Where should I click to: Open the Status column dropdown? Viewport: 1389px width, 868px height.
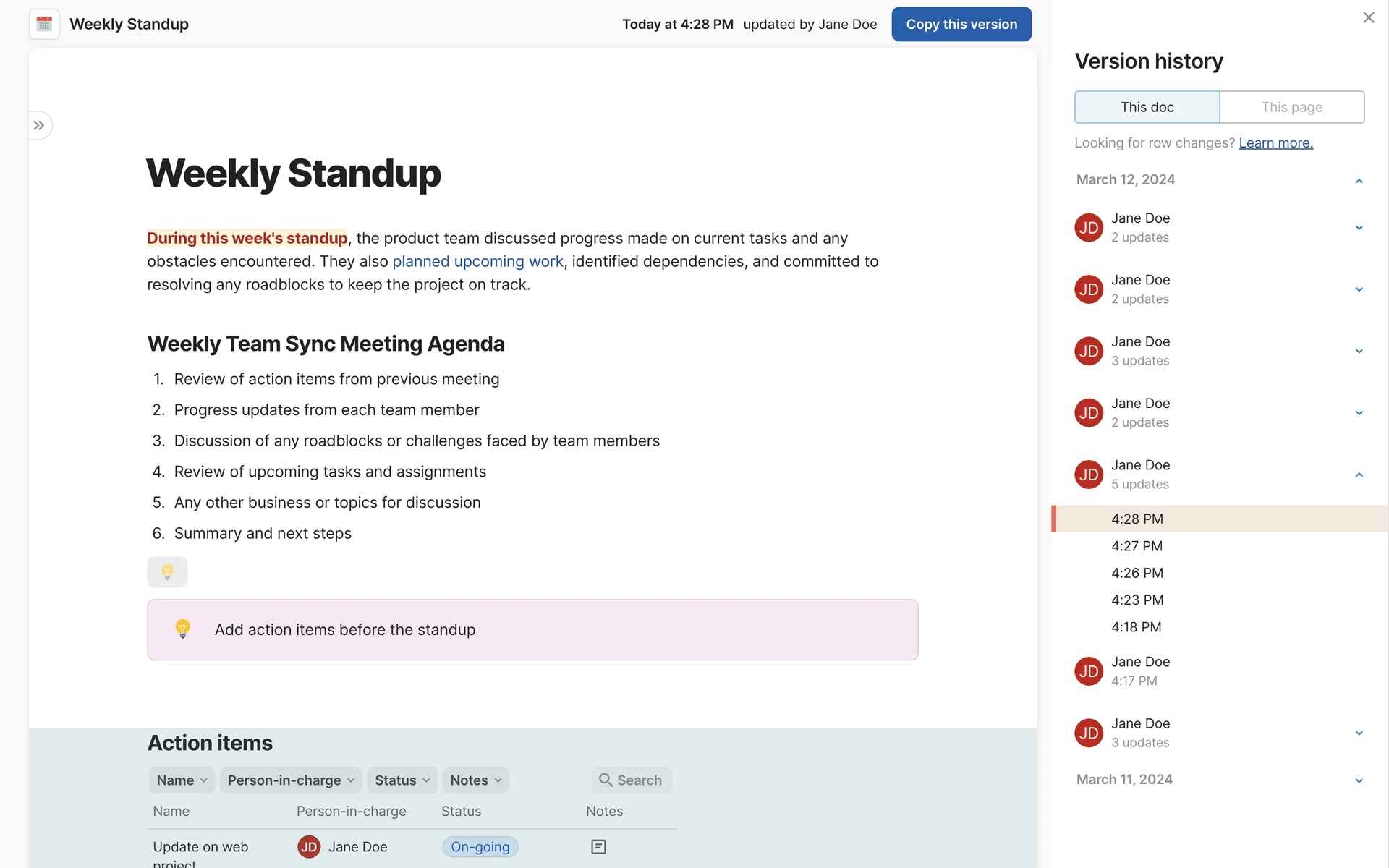402,780
